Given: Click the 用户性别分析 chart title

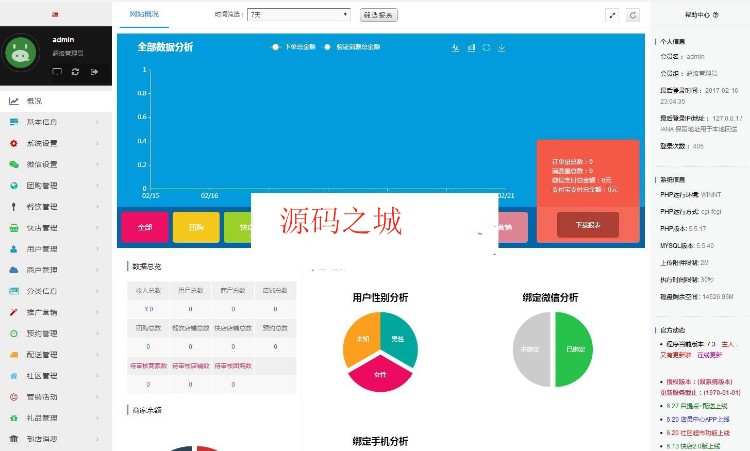Looking at the screenshot, I should (x=380, y=297).
